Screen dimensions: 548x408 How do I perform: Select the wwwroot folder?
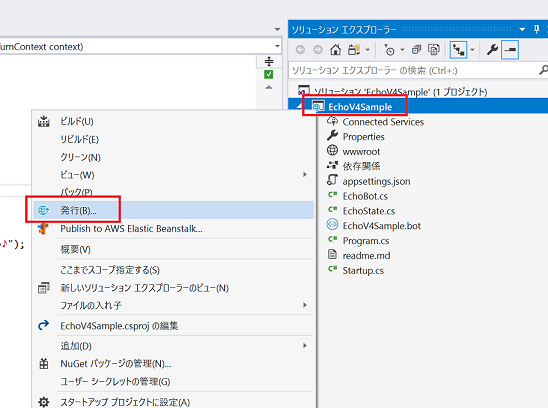[353, 151]
